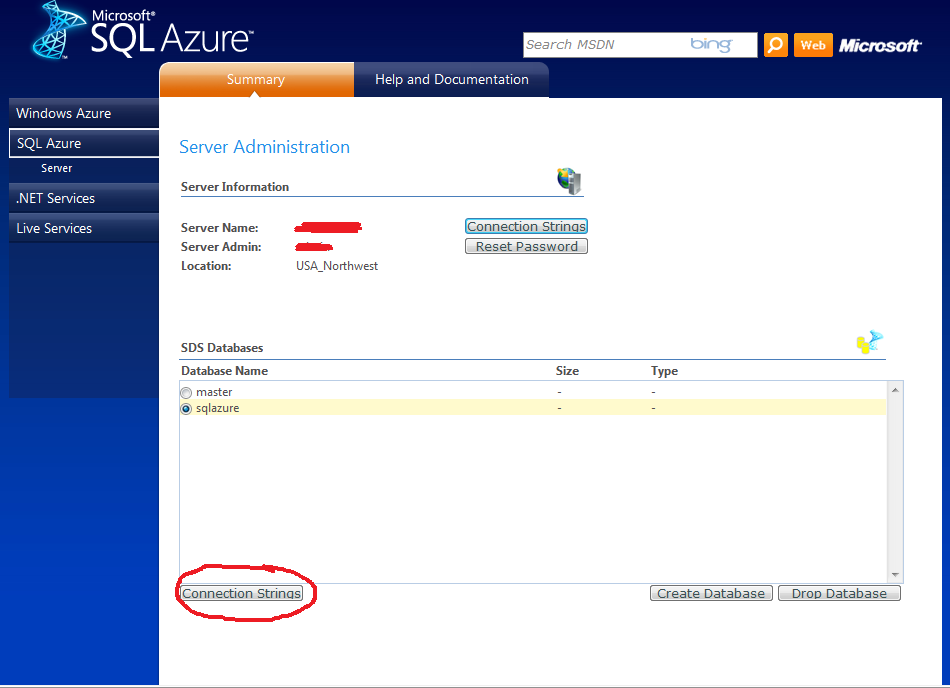Open Windows Azure in sidebar
Viewport: 950px width, 688px height.
pyautogui.click(x=84, y=113)
